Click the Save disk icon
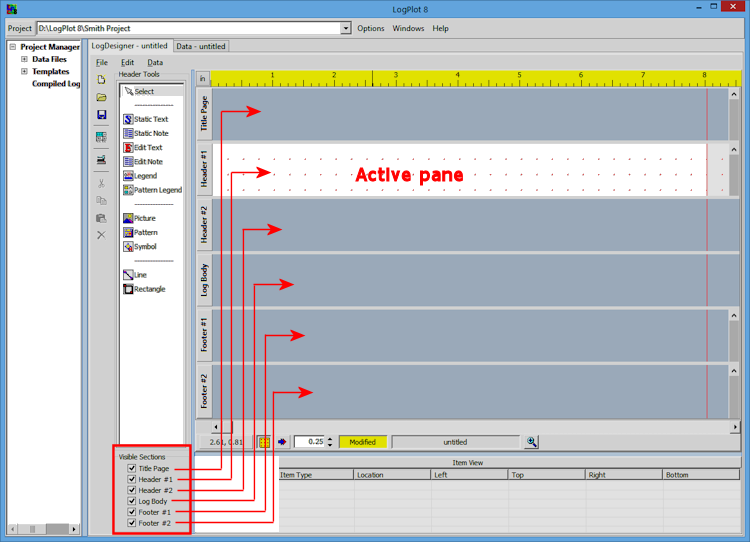 coord(101,115)
